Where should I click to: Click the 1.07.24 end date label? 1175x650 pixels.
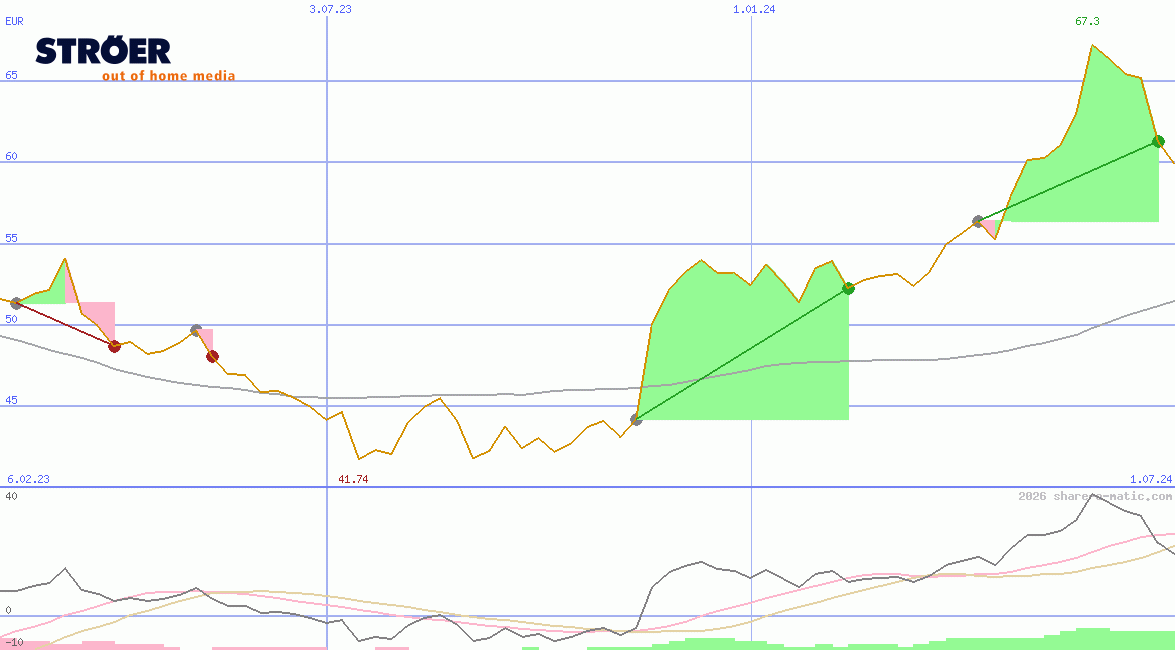click(x=1150, y=479)
